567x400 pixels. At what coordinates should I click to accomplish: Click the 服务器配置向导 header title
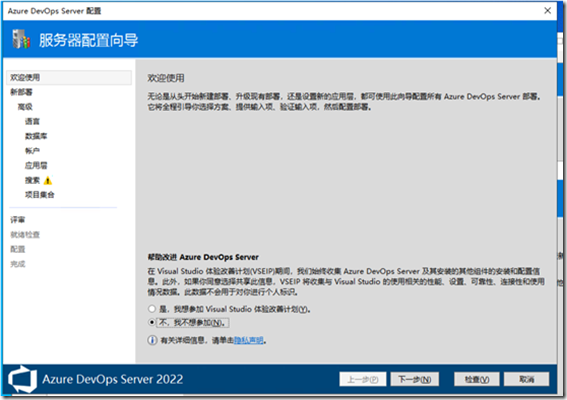89,40
